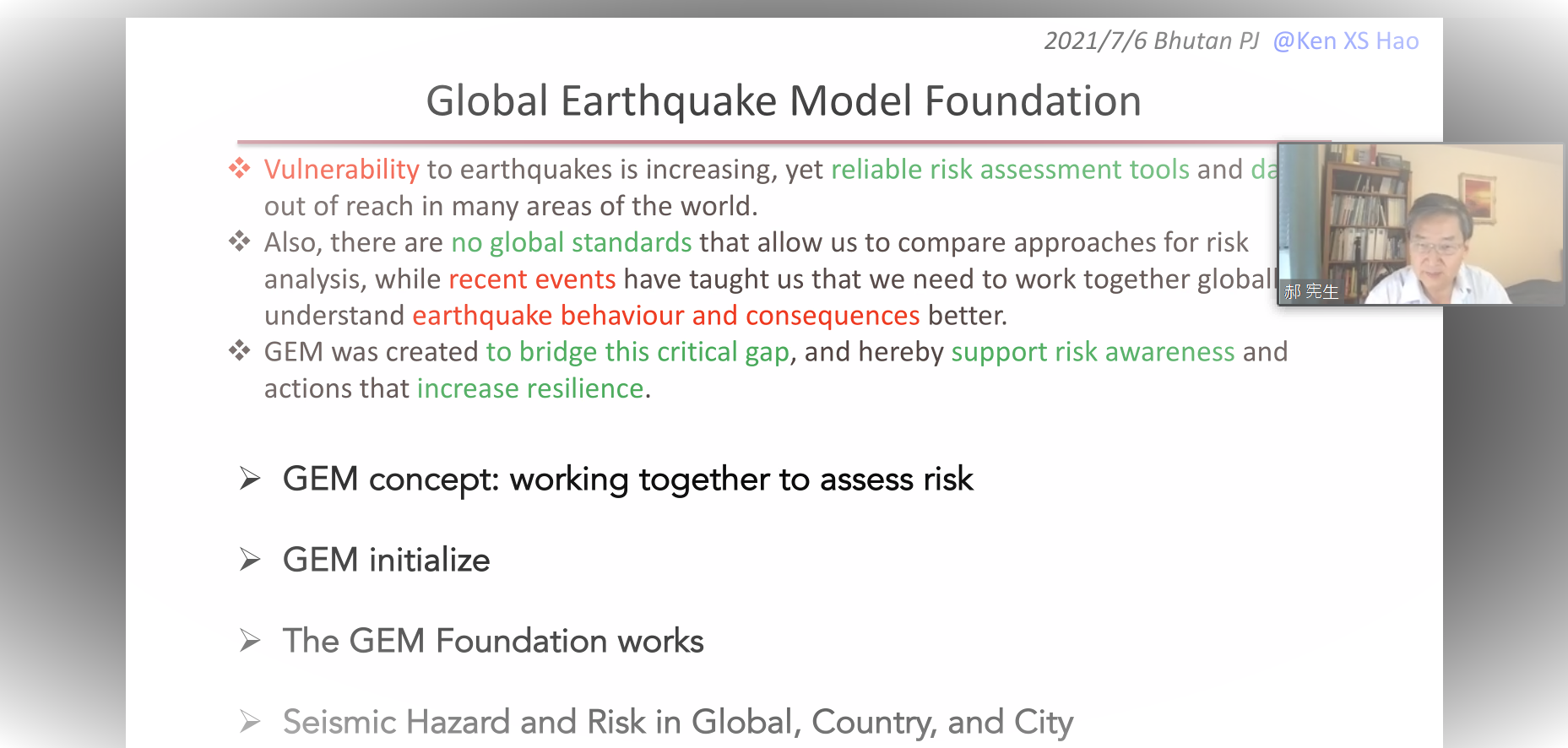Image resolution: width=1568 pixels, height=748 pixels.
Task: Click the participant name label on video
Action: pyautogui.click(x=1311, y=292)
